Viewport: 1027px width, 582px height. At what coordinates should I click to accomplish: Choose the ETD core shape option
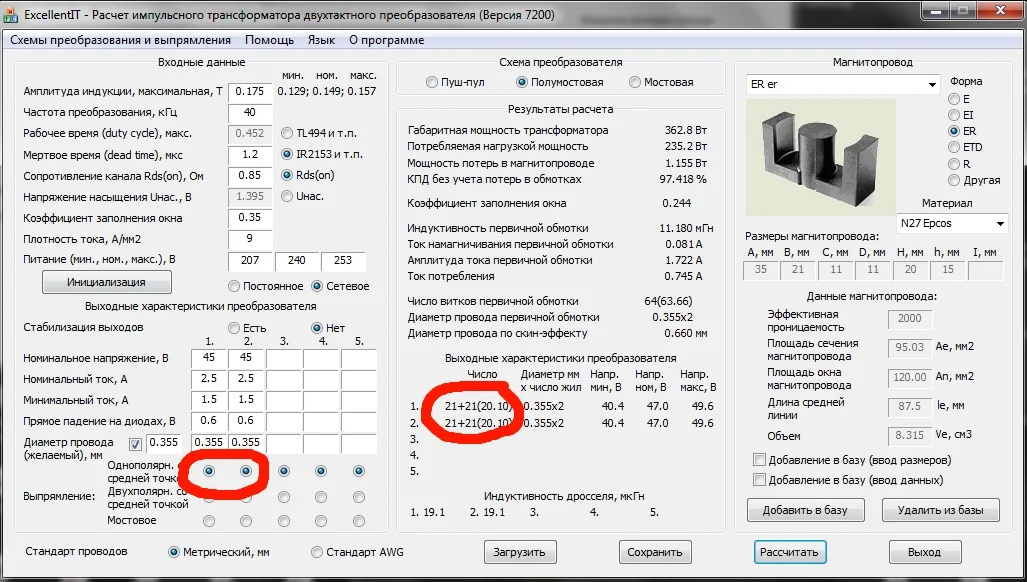953,148
